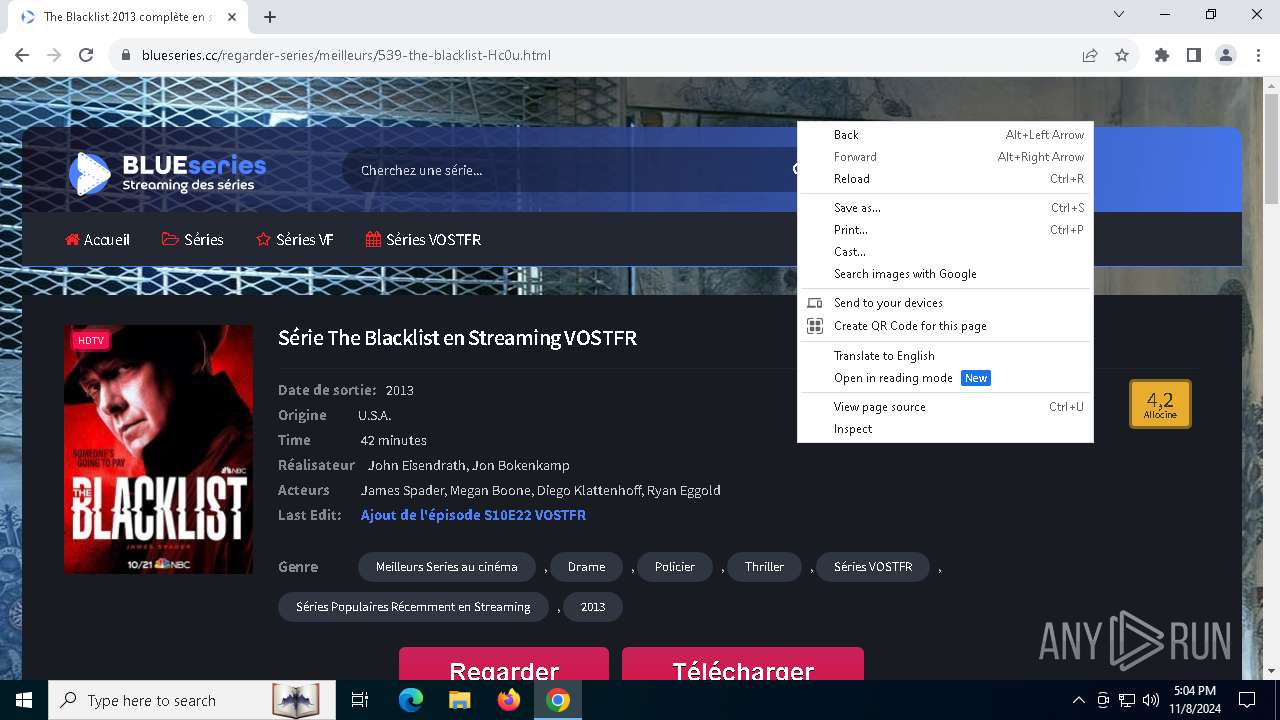Choose 'Print...' in context menu
Screen dimensions: 1280x720
pyautogui.click(x=945, y=230)
